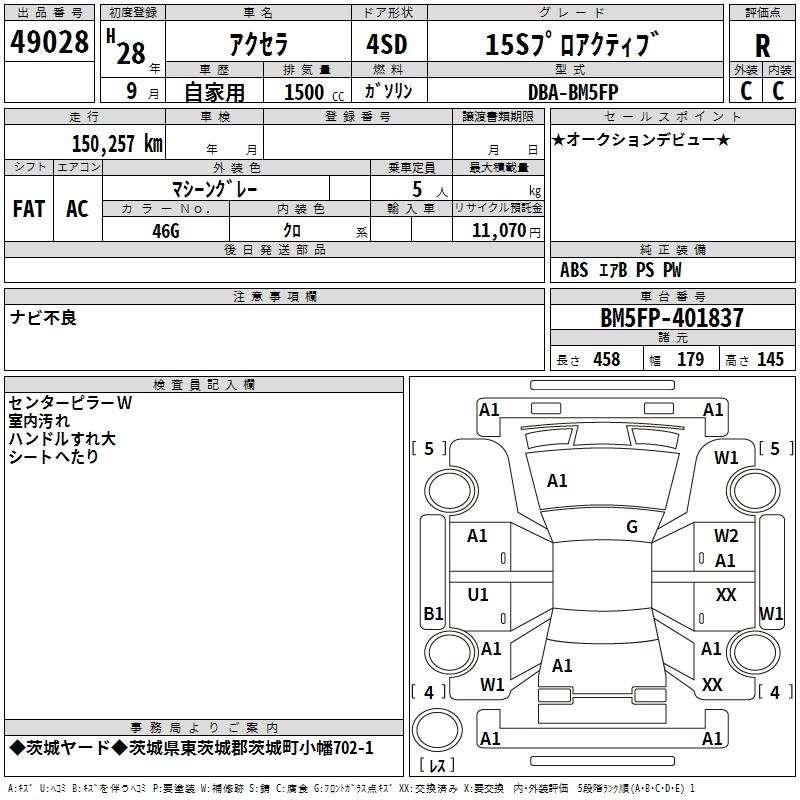Screen dimensions: 800x800
Task: Click the color number 46G
Action: pos(166,231)
